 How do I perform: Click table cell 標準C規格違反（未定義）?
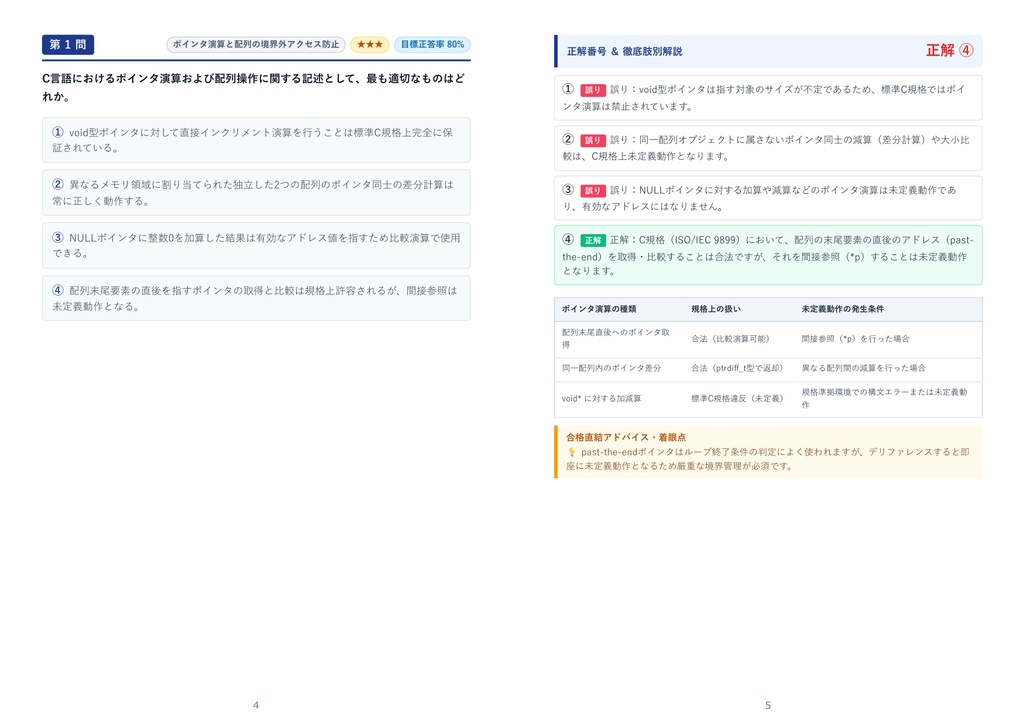pyautogui.click(x=737, y=398)
